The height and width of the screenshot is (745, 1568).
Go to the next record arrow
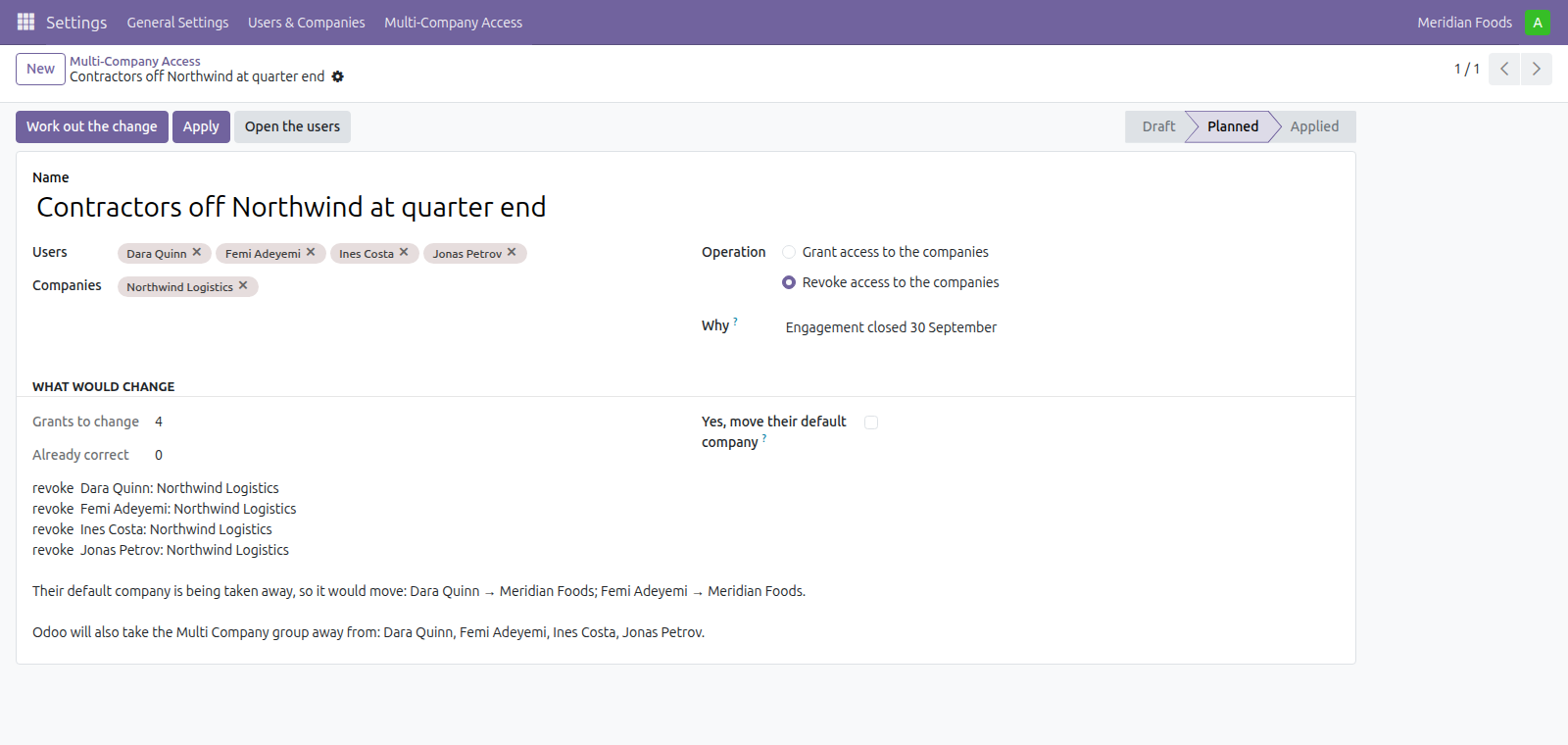click(x=1537, y=69)
